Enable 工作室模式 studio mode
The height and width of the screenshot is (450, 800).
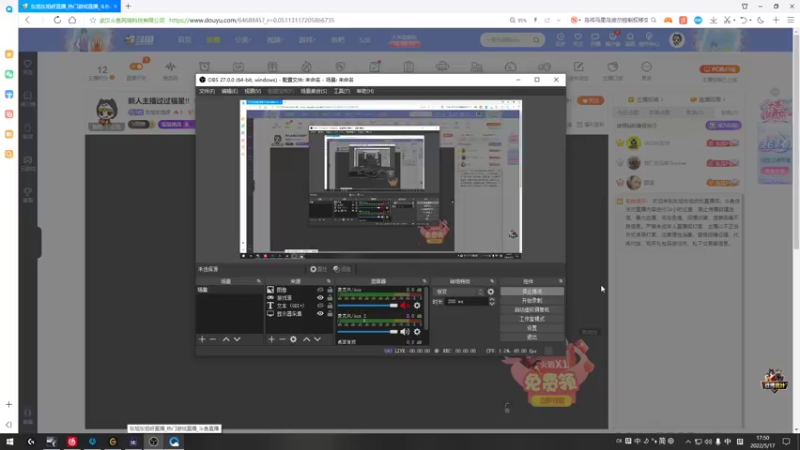pyautogui.click(x=532, y=319)
